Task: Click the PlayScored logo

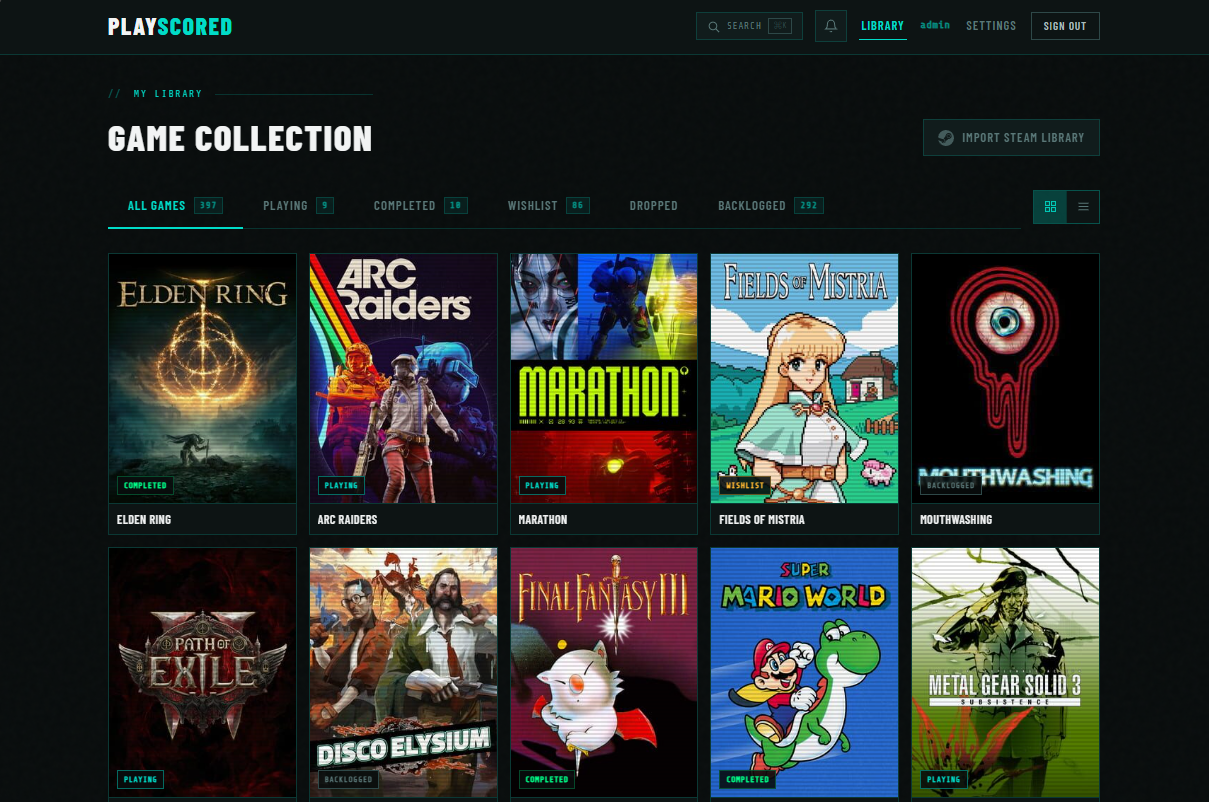Action: tap(170, 27)
